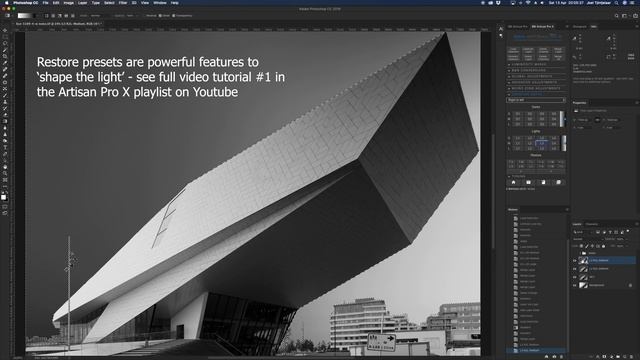Viewport: 640px width, 360px height.
Task: Hide the selected top layer via eye
Action: (575, 260)
